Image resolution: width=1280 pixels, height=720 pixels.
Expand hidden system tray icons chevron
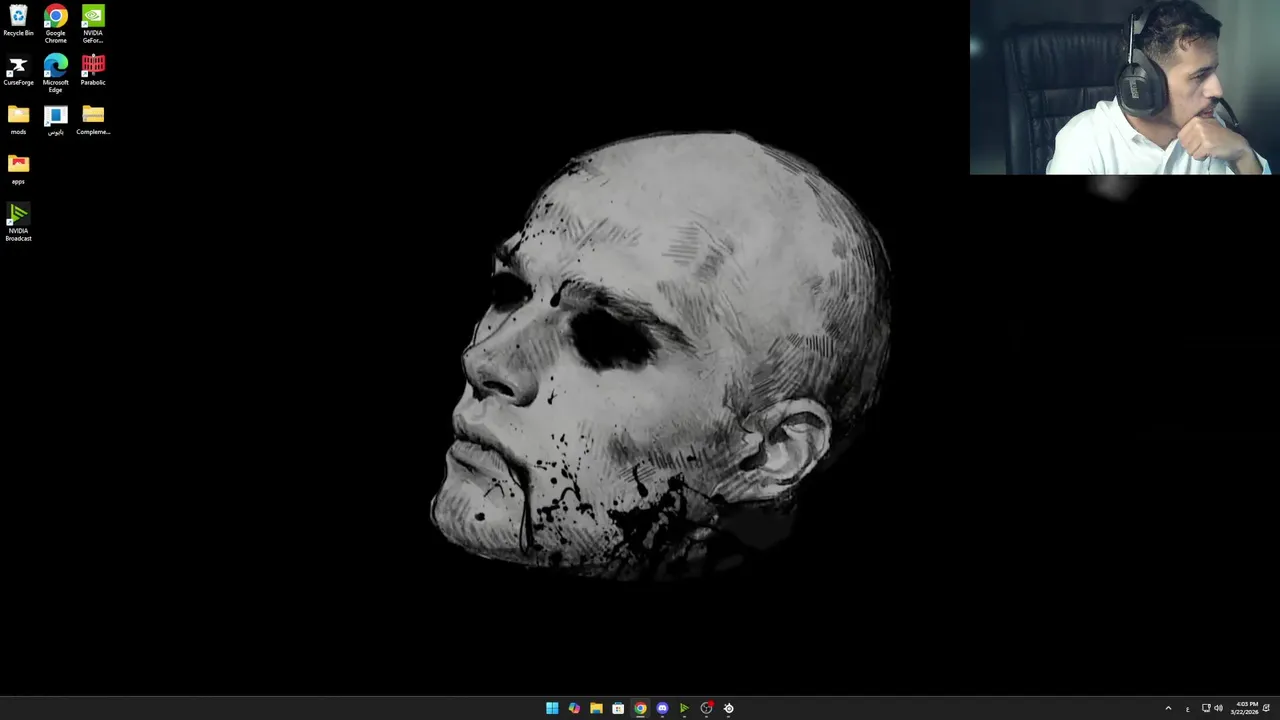pyautogui.click(x=1168, y=708)
